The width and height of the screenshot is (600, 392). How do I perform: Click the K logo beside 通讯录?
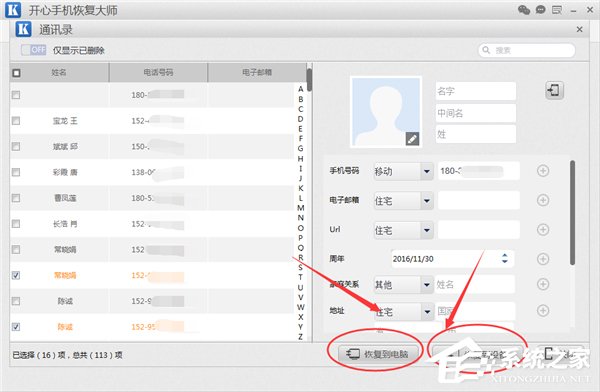tap(23, 29)
